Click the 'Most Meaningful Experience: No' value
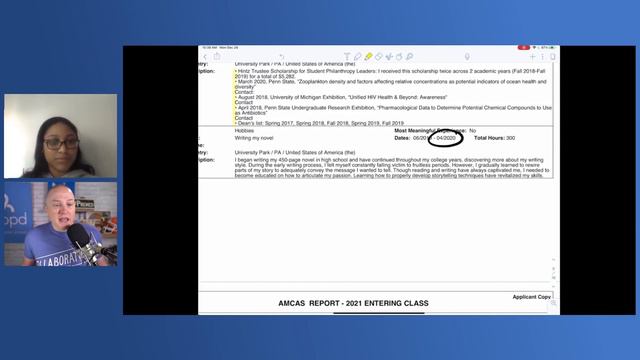Screen dimensions: 640x360 [435, 131]
